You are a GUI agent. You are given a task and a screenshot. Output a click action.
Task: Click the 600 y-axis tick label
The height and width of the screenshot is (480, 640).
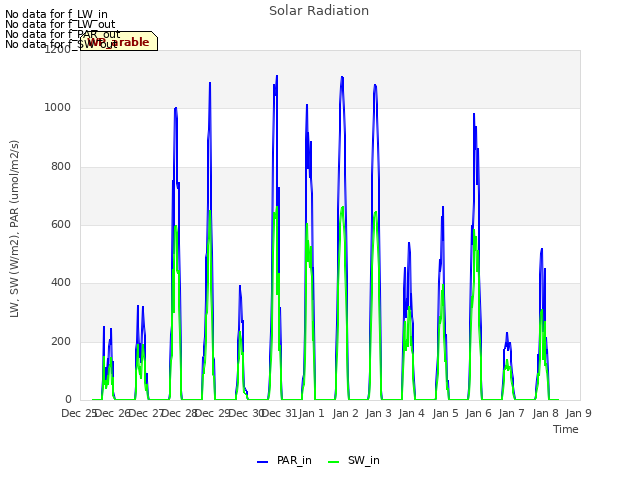click(61, 224)
